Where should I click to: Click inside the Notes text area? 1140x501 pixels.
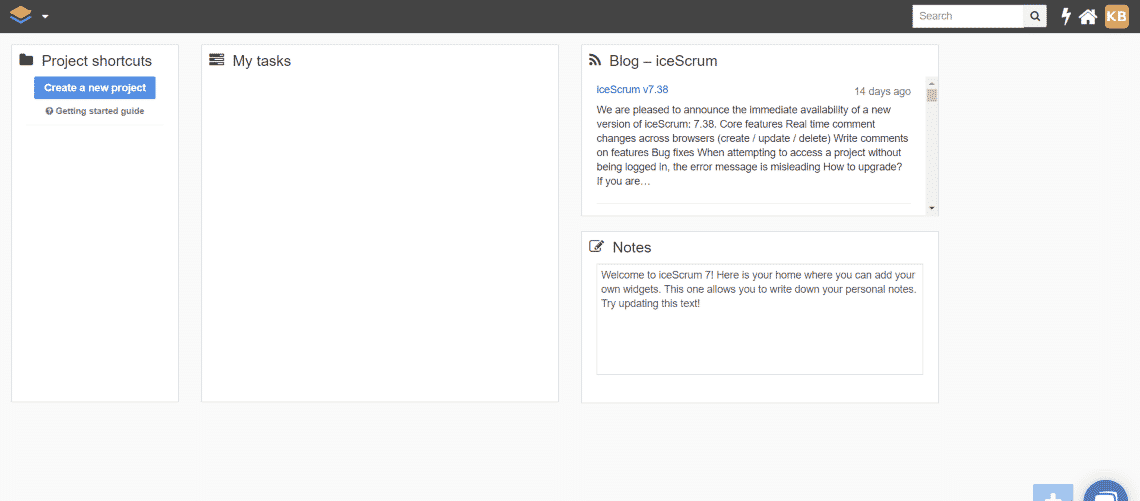[x=759, y=319]
